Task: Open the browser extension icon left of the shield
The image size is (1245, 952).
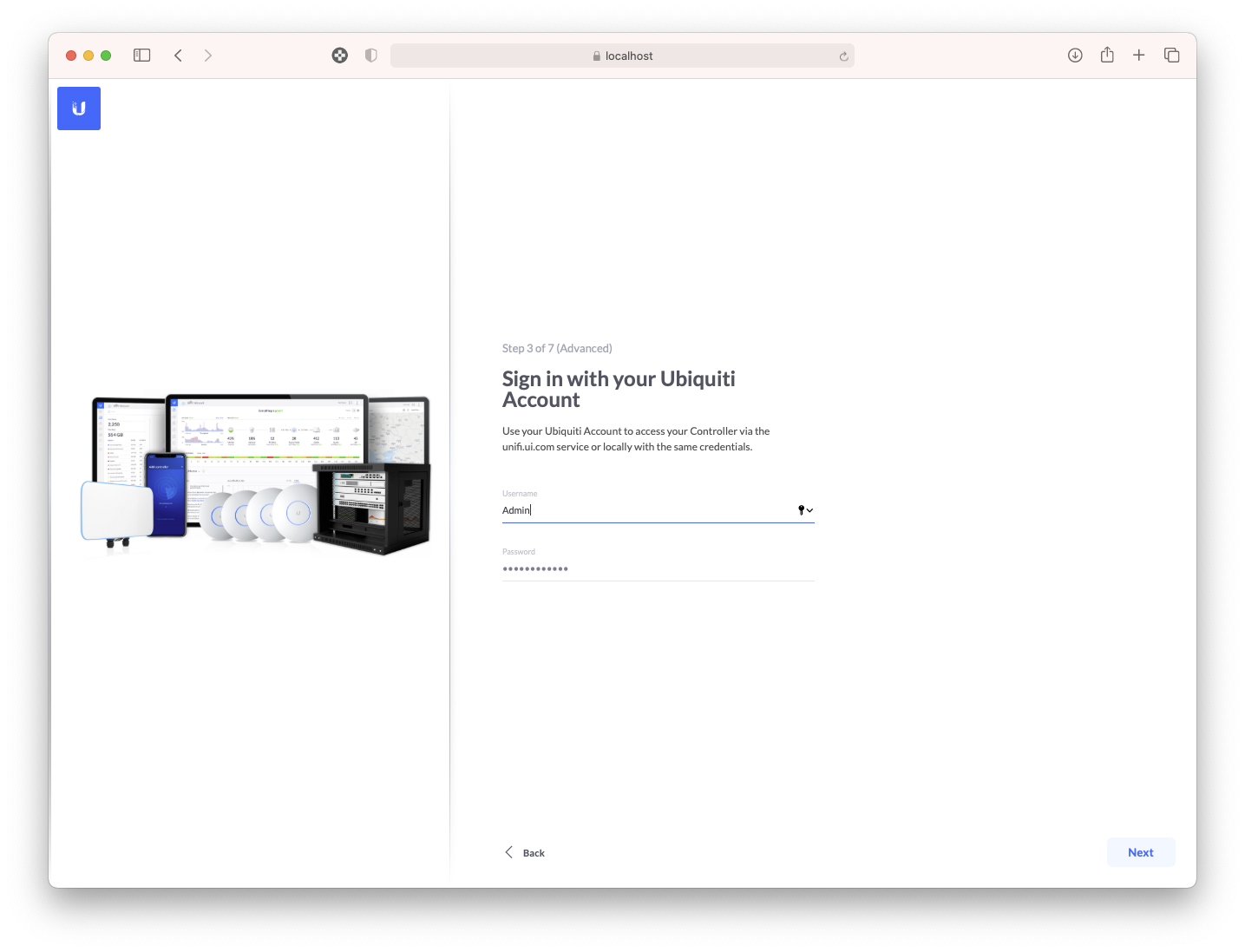Action: click(340, 56)
